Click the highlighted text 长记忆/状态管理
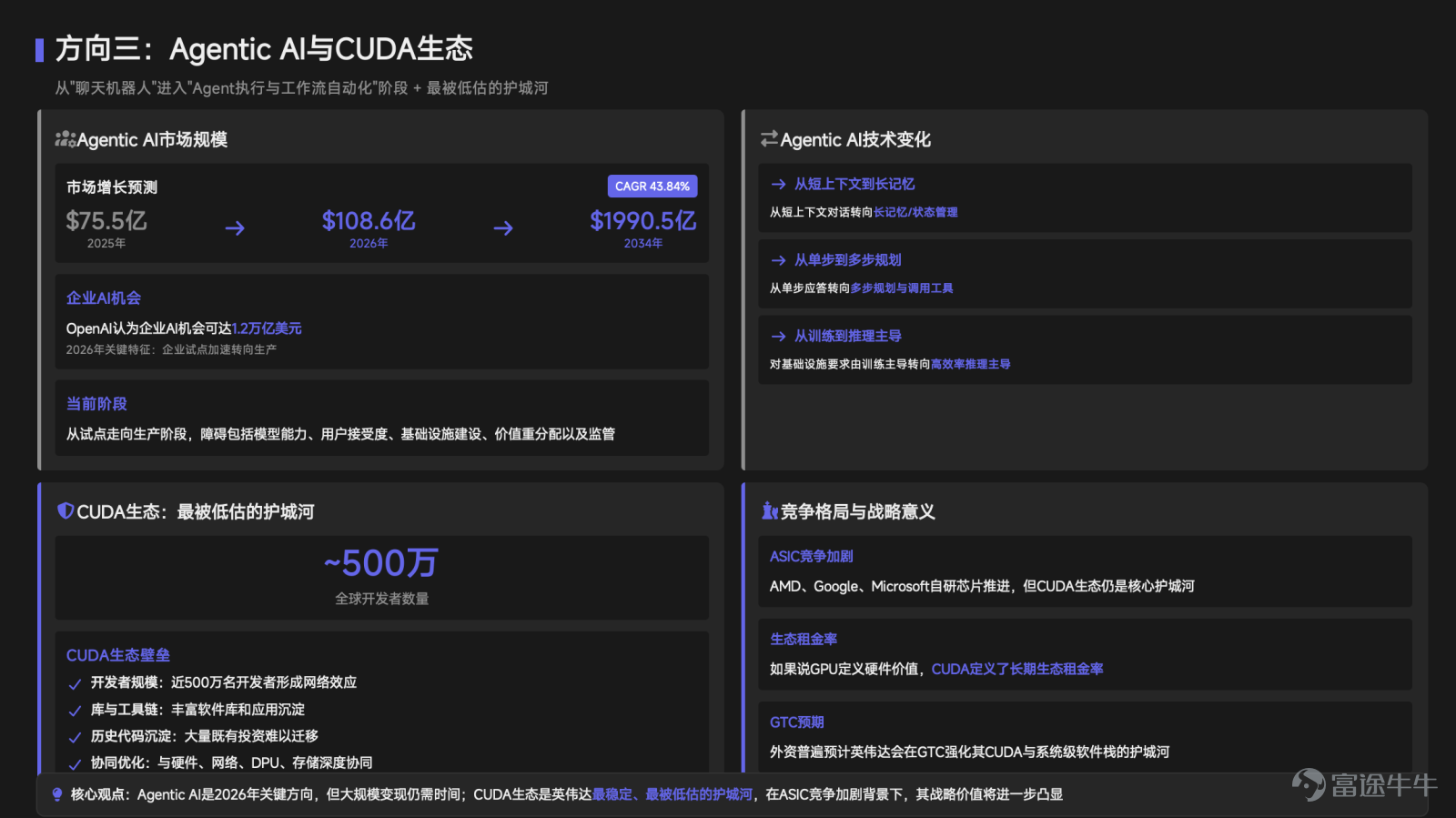The image size is (1456, 818). (x=915, y=212)
